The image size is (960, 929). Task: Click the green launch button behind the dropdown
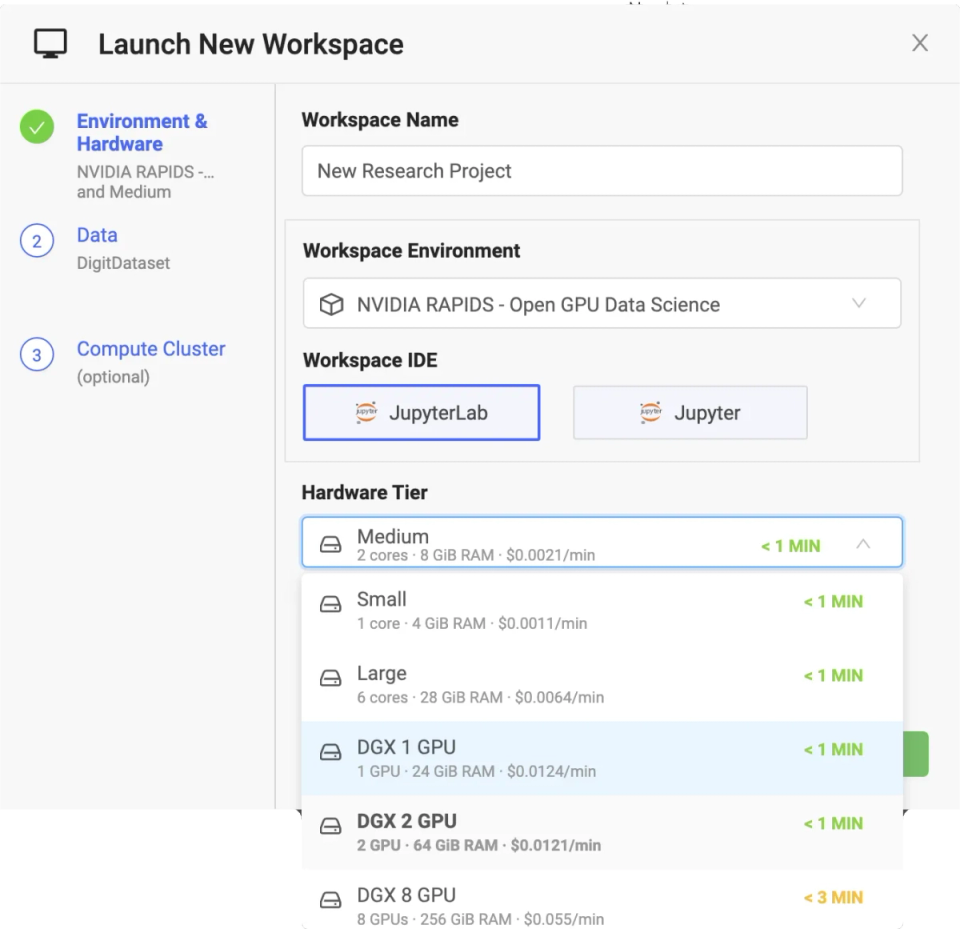tap(916, 754)
